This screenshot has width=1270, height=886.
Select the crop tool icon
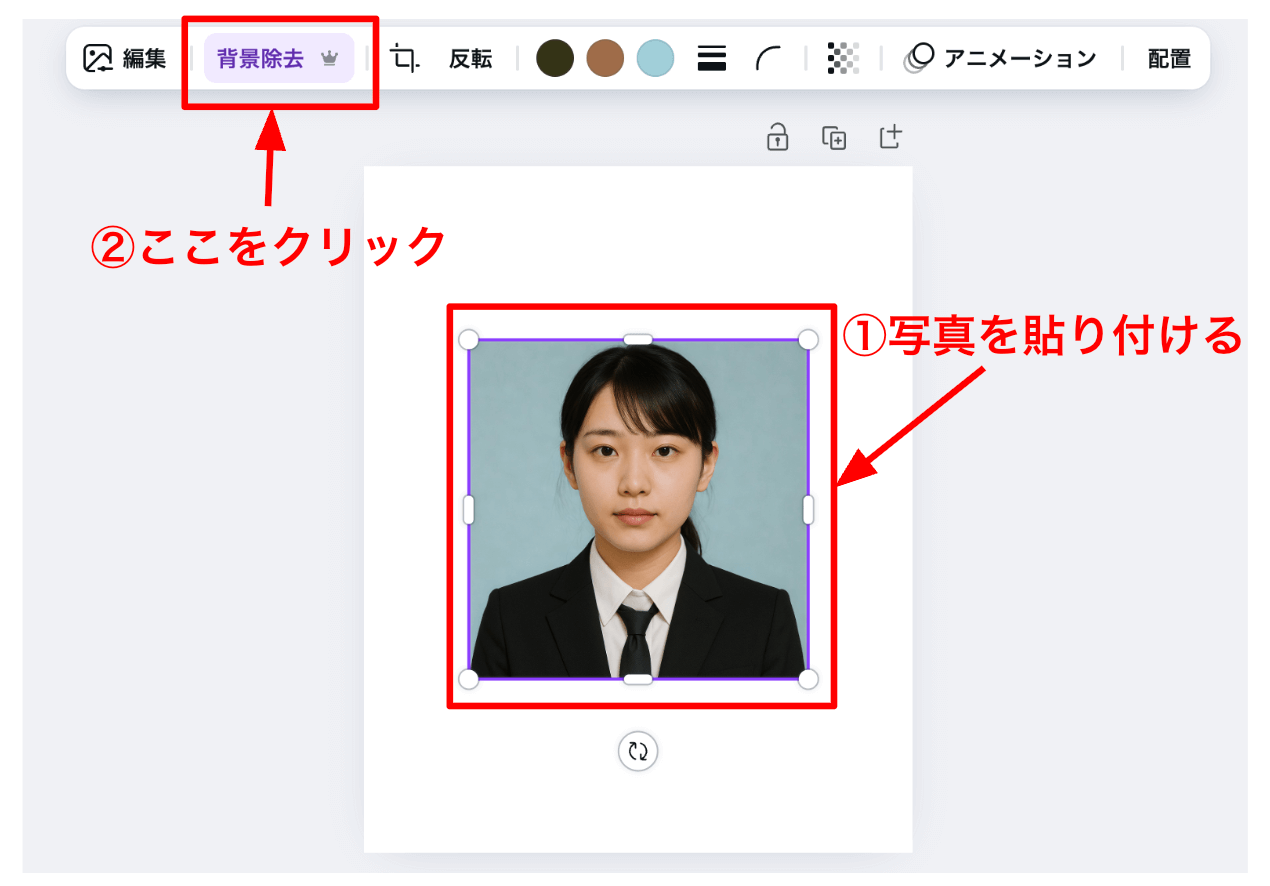pos(405,58)
